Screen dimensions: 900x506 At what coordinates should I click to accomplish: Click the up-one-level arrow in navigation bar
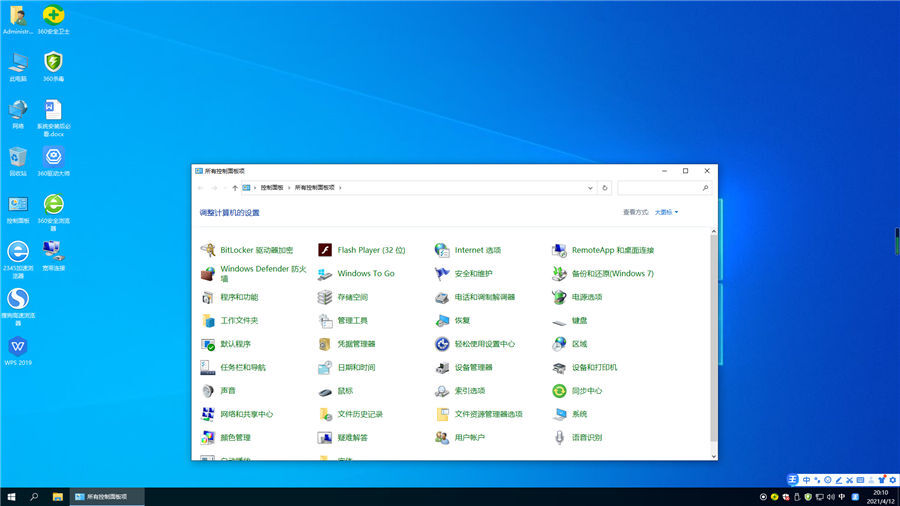tap(235, 187)
